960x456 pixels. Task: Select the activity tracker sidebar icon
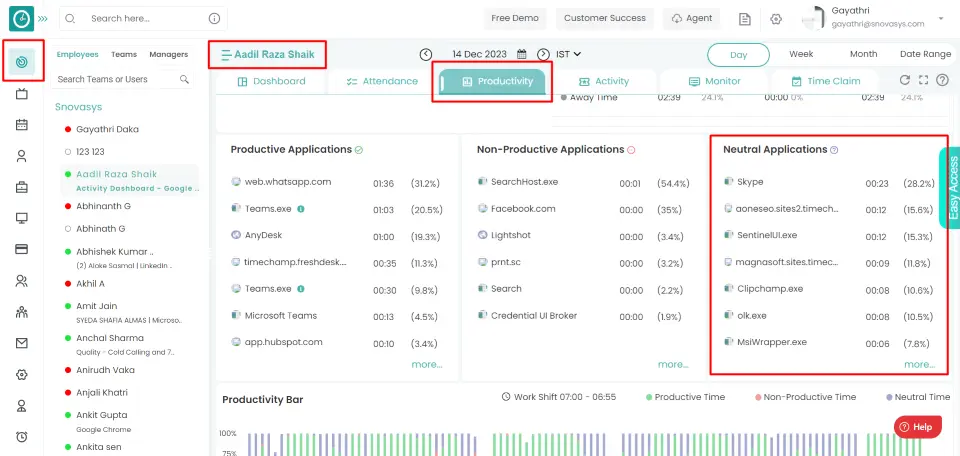[x=22, y=61]
